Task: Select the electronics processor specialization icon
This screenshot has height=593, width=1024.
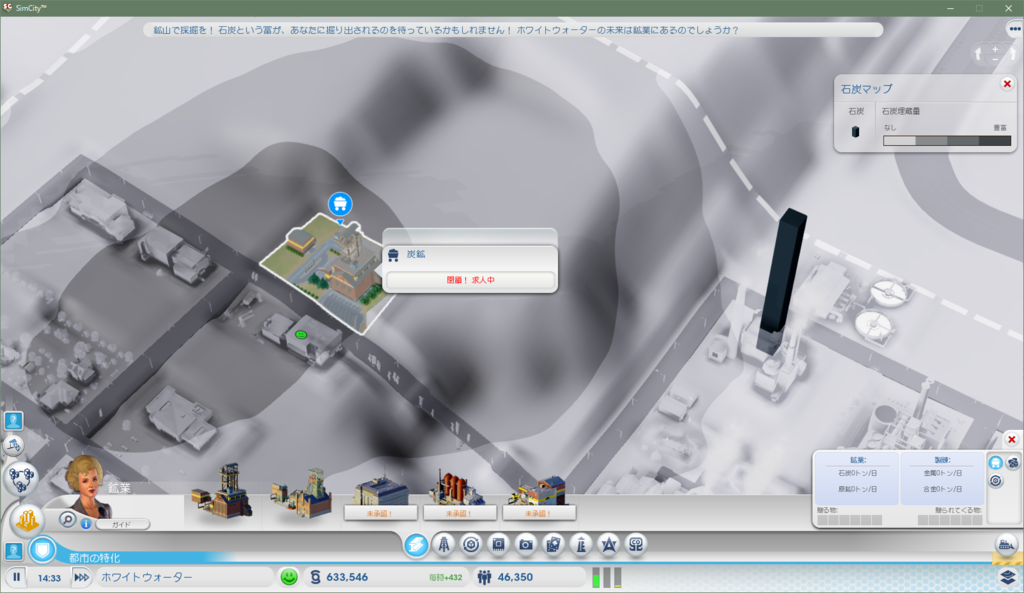Action: pyautogui.click(x=498, y=544)
